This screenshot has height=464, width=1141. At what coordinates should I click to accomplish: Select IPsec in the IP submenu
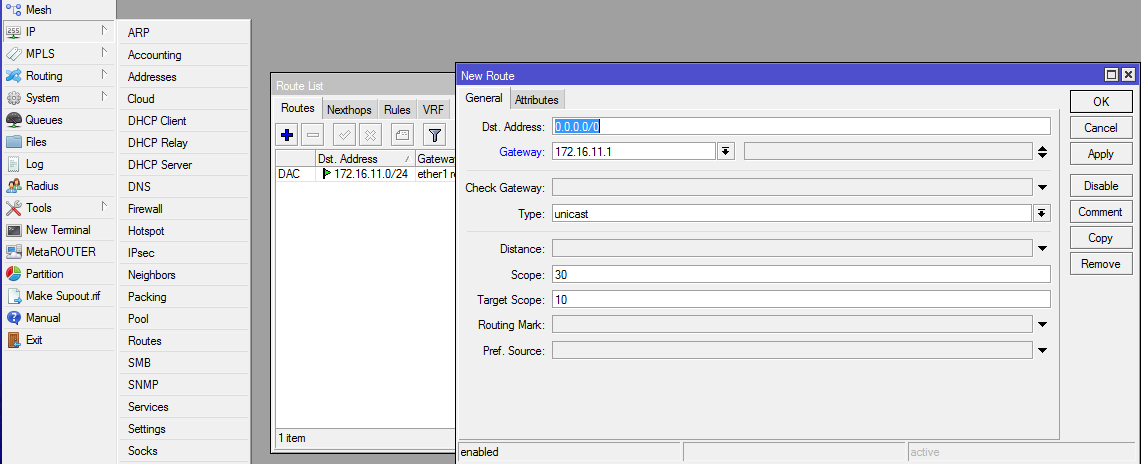185,253
